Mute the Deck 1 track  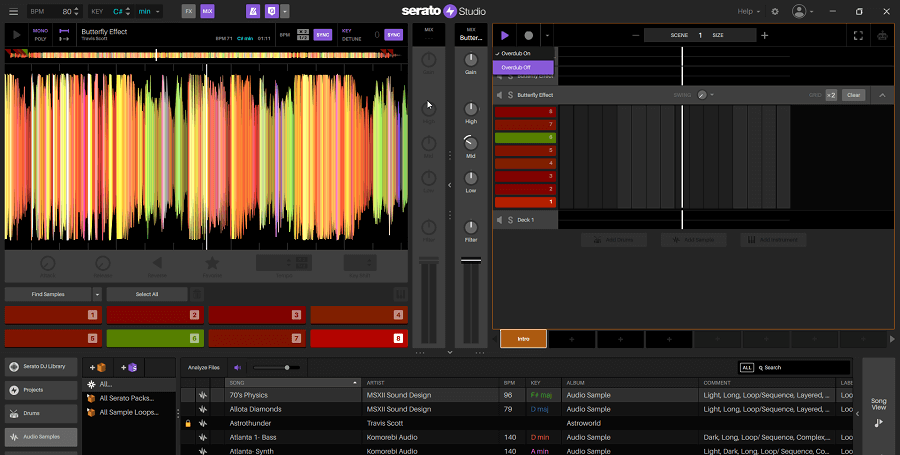click(499, 220)
